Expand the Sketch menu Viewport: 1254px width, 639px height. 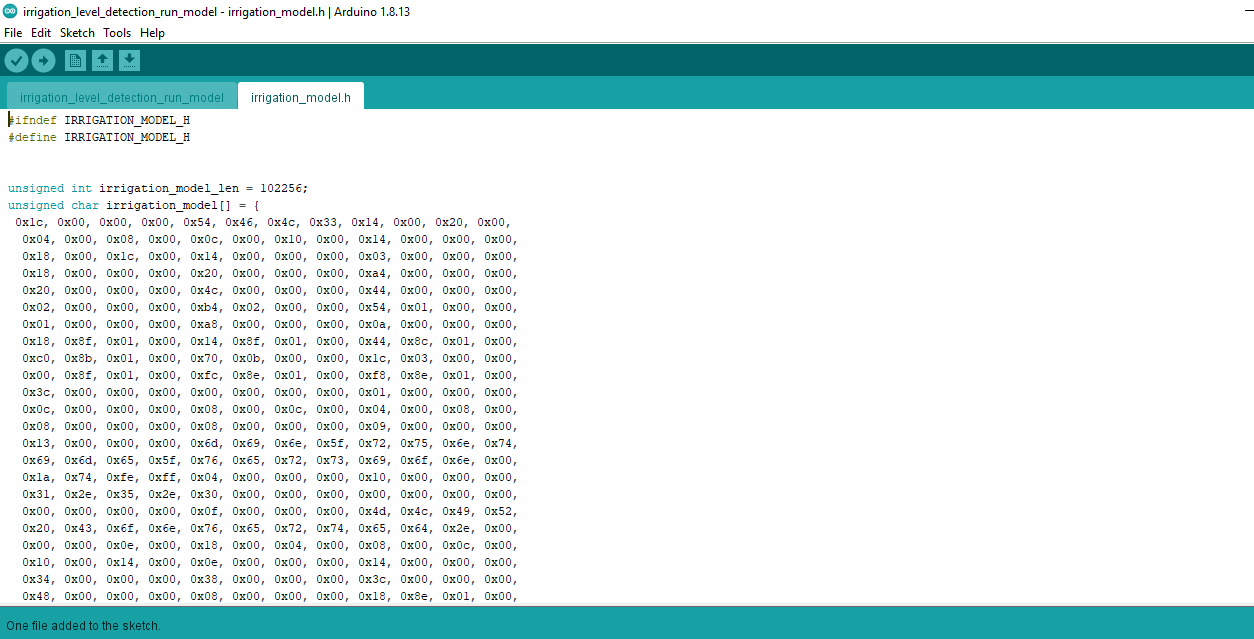click(x=77, y=33)
